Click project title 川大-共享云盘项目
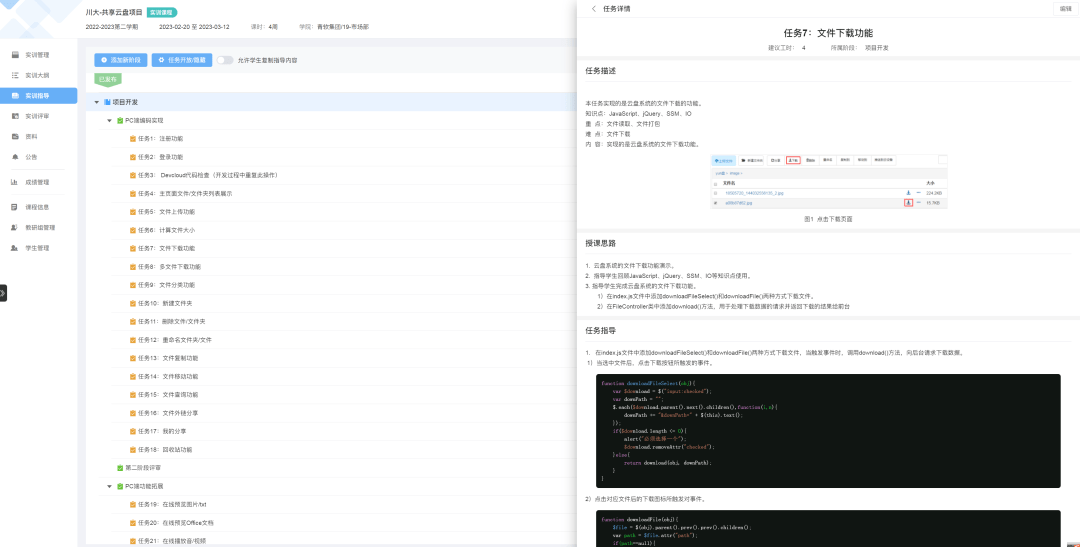The width and height of the screenshot is (1080, 547). (114, 12)
